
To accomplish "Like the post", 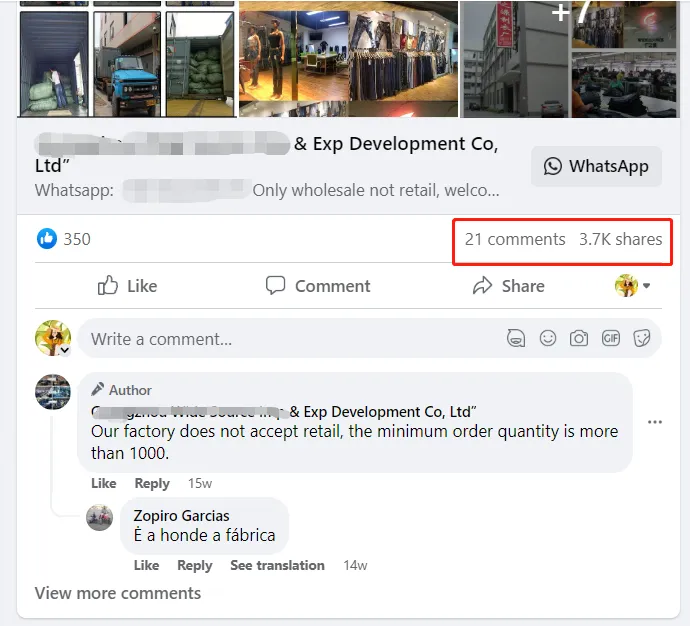I will tap(127, 286).
